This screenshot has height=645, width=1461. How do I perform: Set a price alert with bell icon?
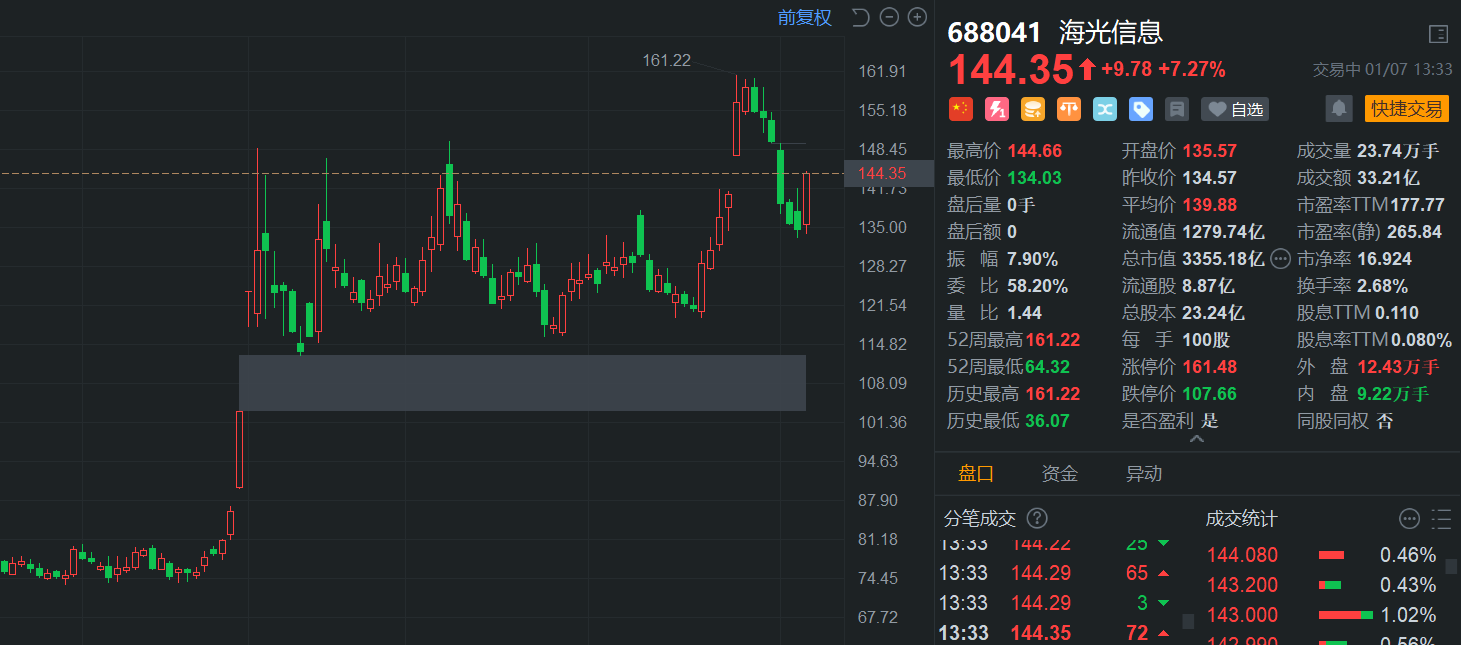[1340, 108]
